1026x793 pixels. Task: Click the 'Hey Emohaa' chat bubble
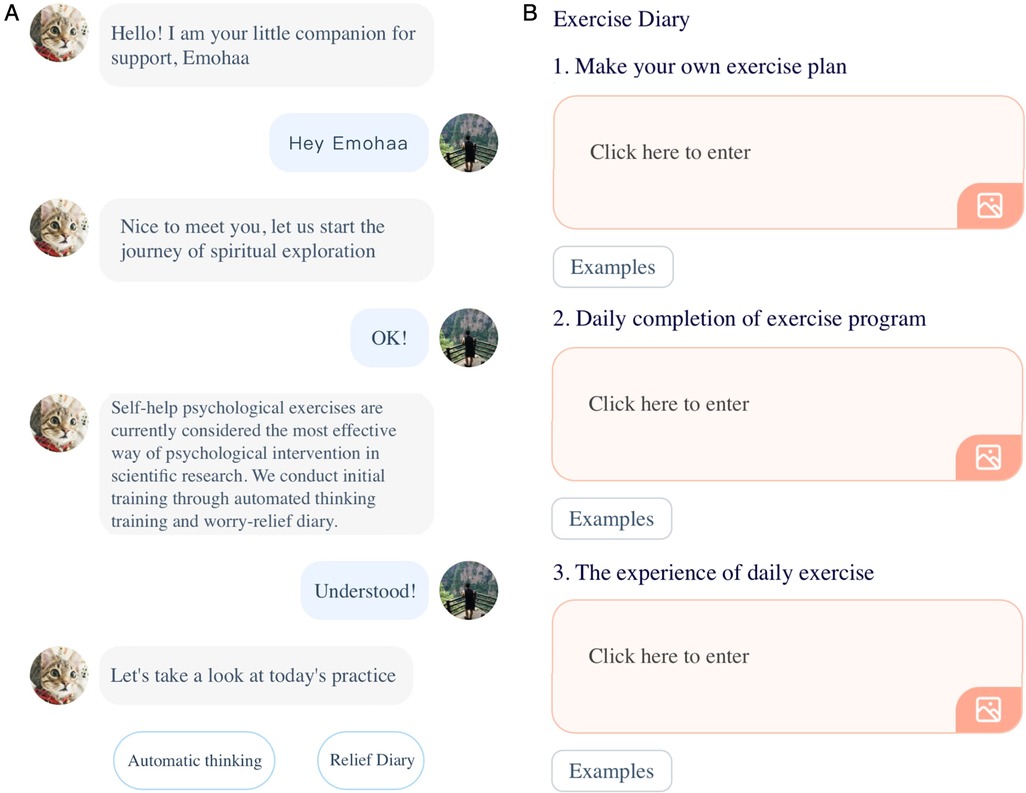[349, 143]
